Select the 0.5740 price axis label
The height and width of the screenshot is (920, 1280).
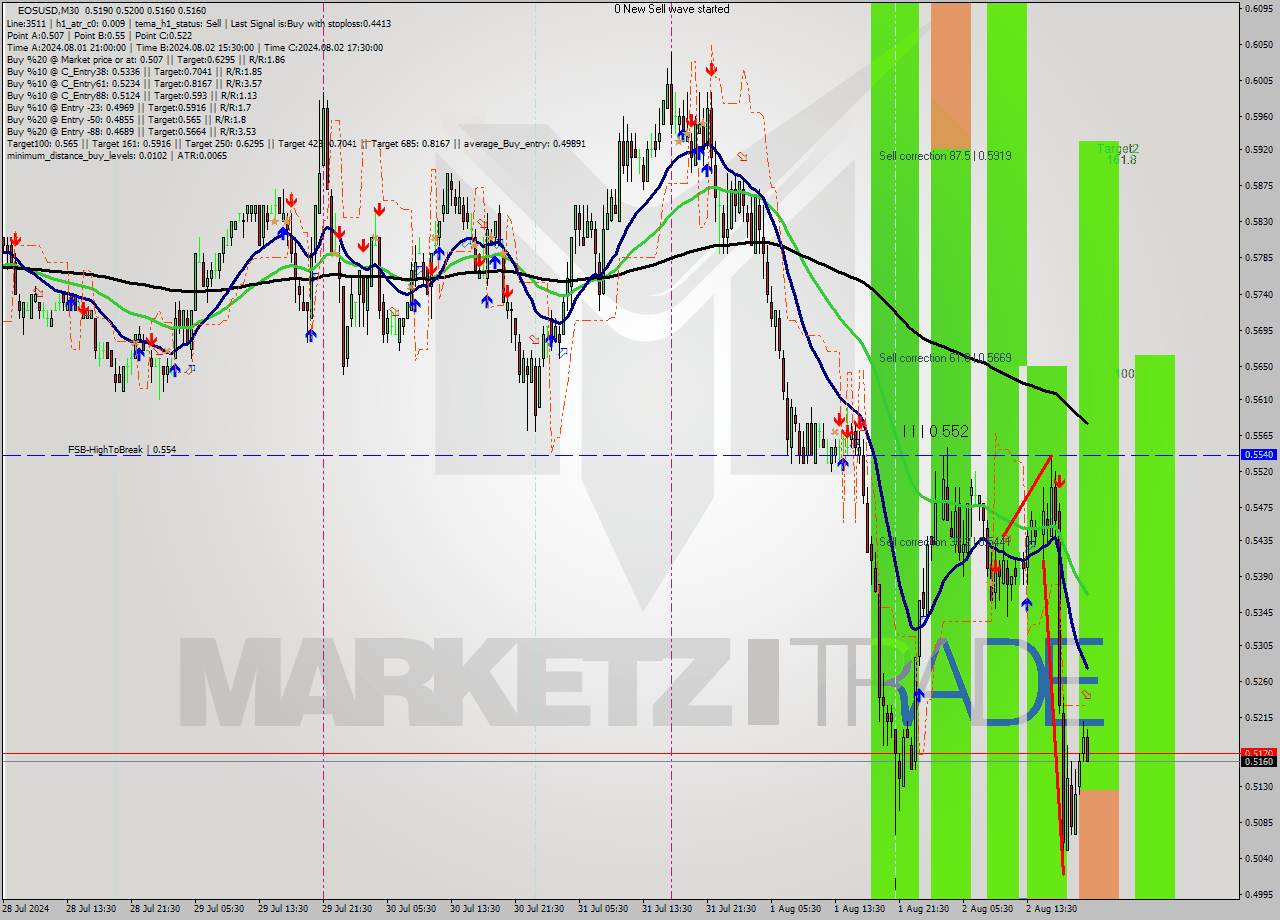tap(1259, 294)
